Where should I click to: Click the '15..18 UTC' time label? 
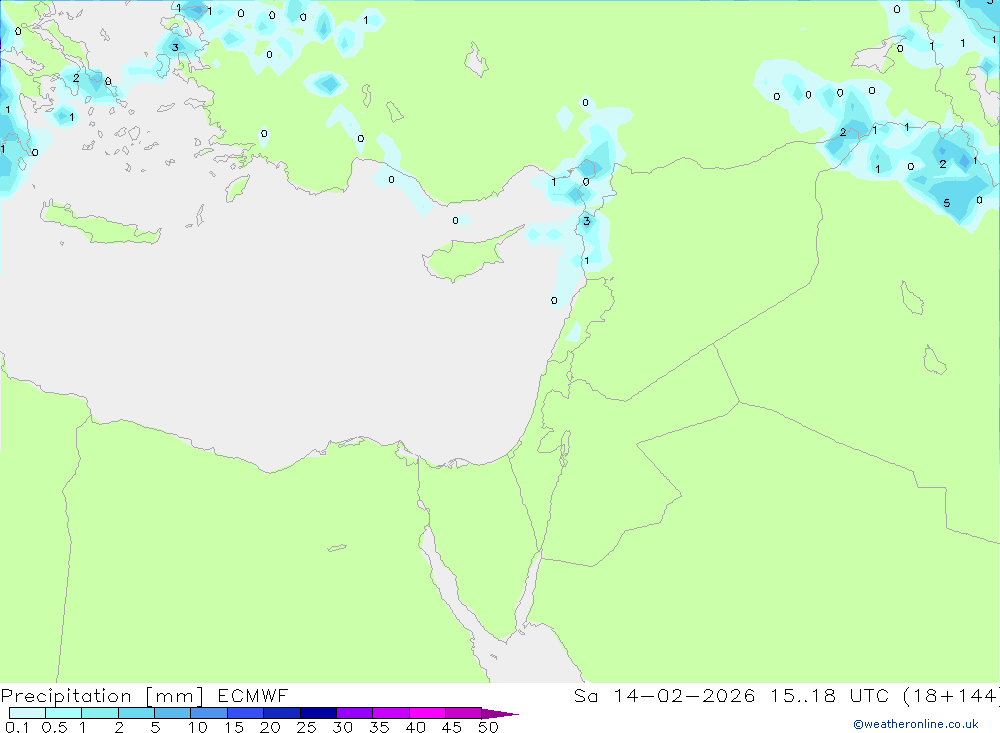[830, 695]
